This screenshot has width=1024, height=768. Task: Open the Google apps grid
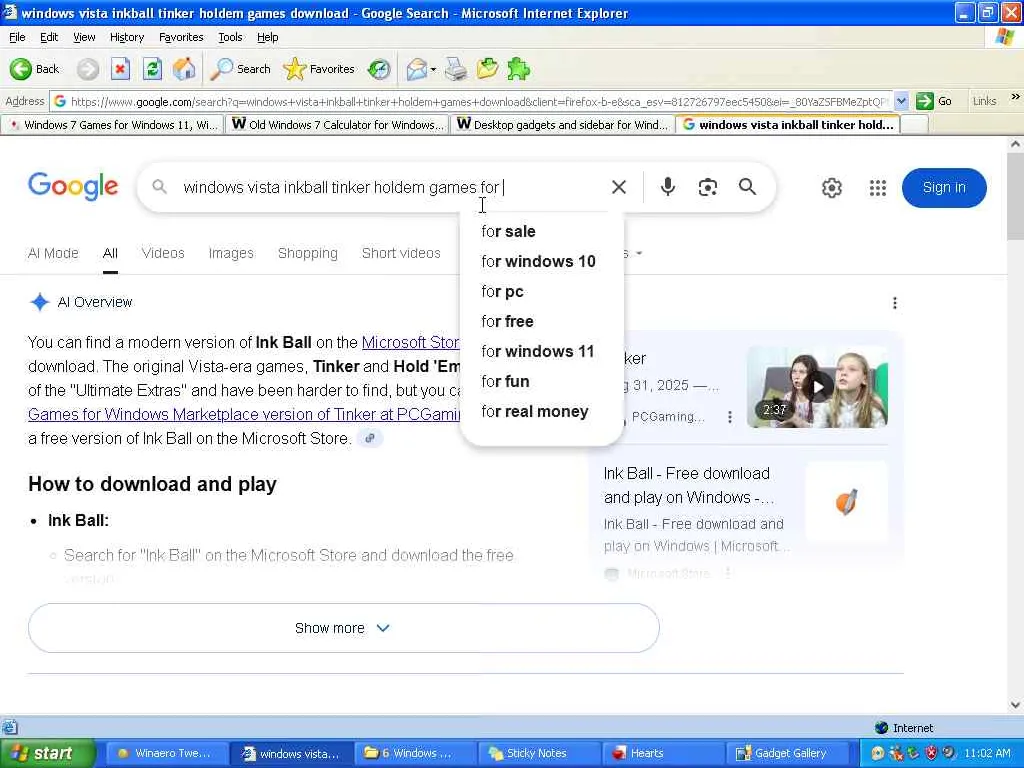pyautogui.click(x=878, y=188)
